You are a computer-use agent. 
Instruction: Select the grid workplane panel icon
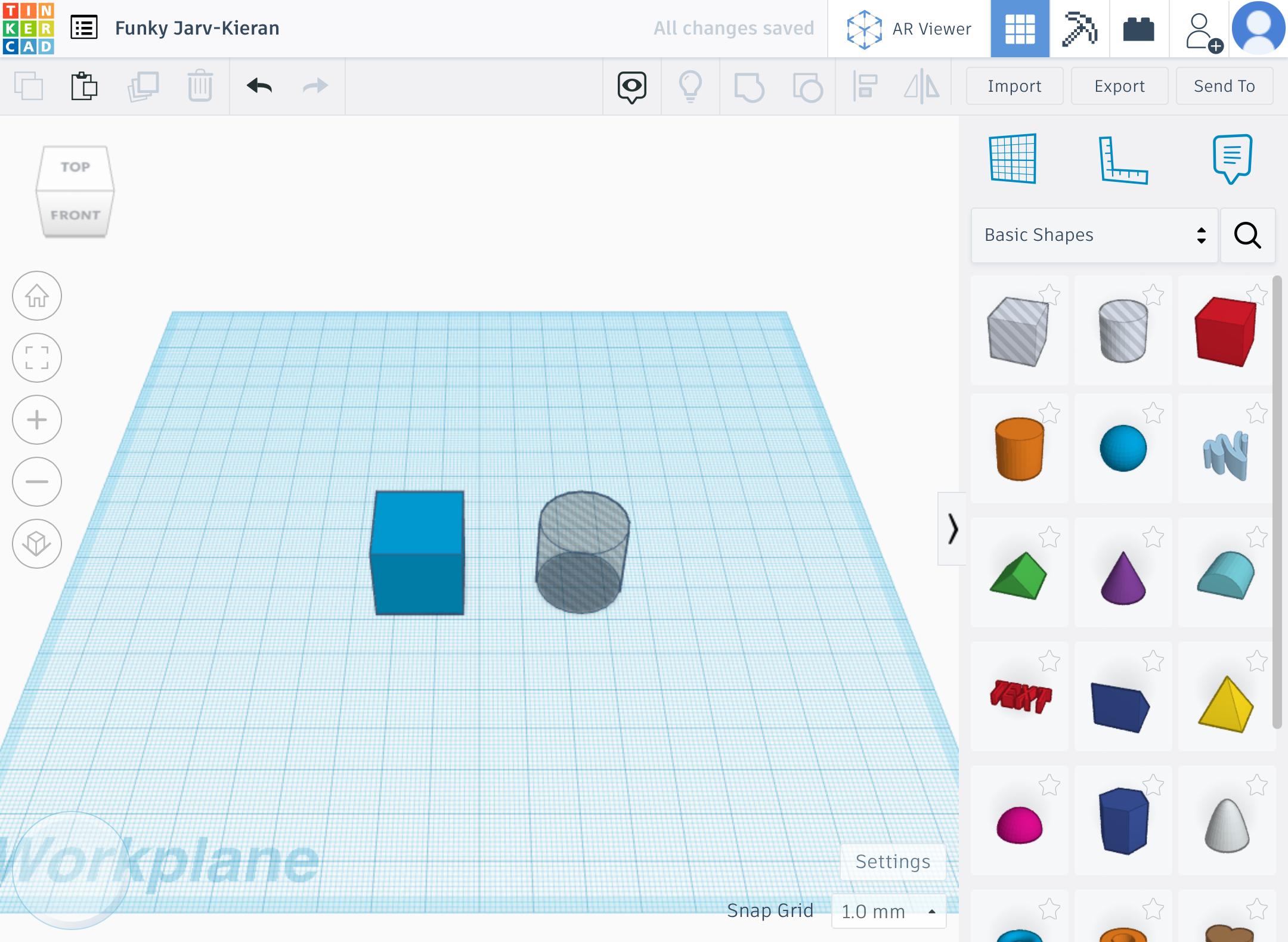(1013, 157)
